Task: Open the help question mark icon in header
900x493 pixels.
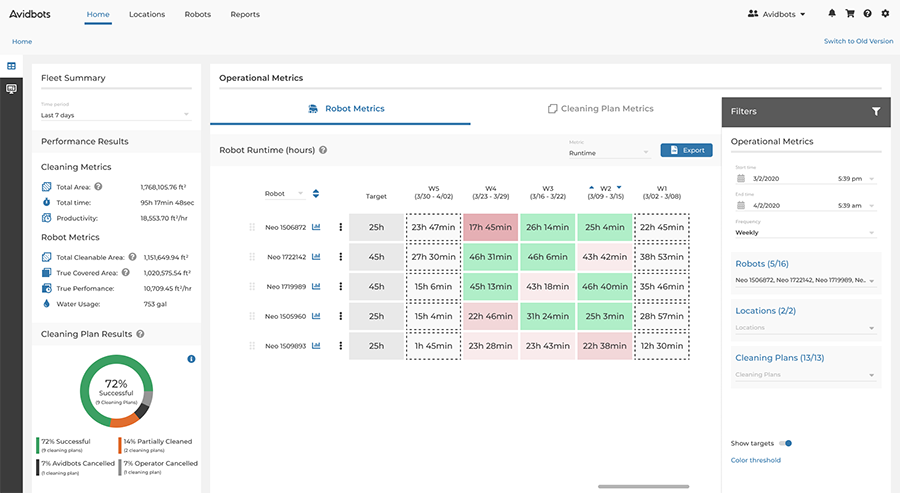Action: tap(867, 13)
